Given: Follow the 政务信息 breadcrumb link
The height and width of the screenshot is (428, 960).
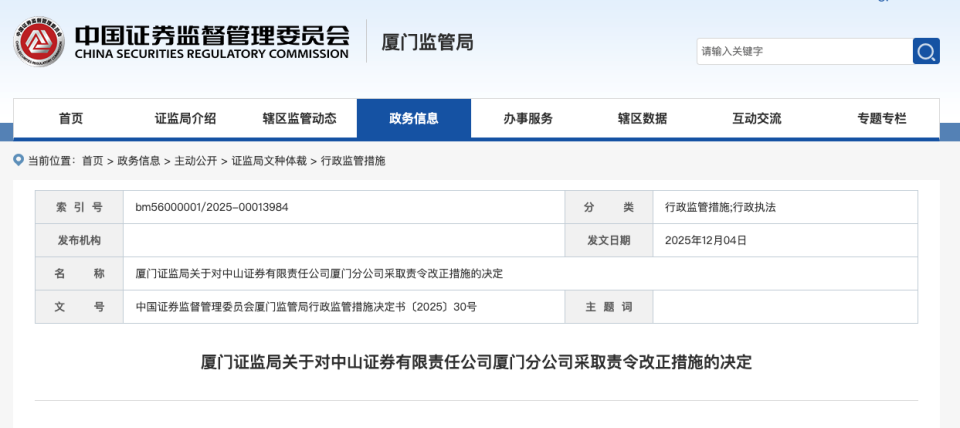Looking at the screenshot, I should (x=139, y=161).
